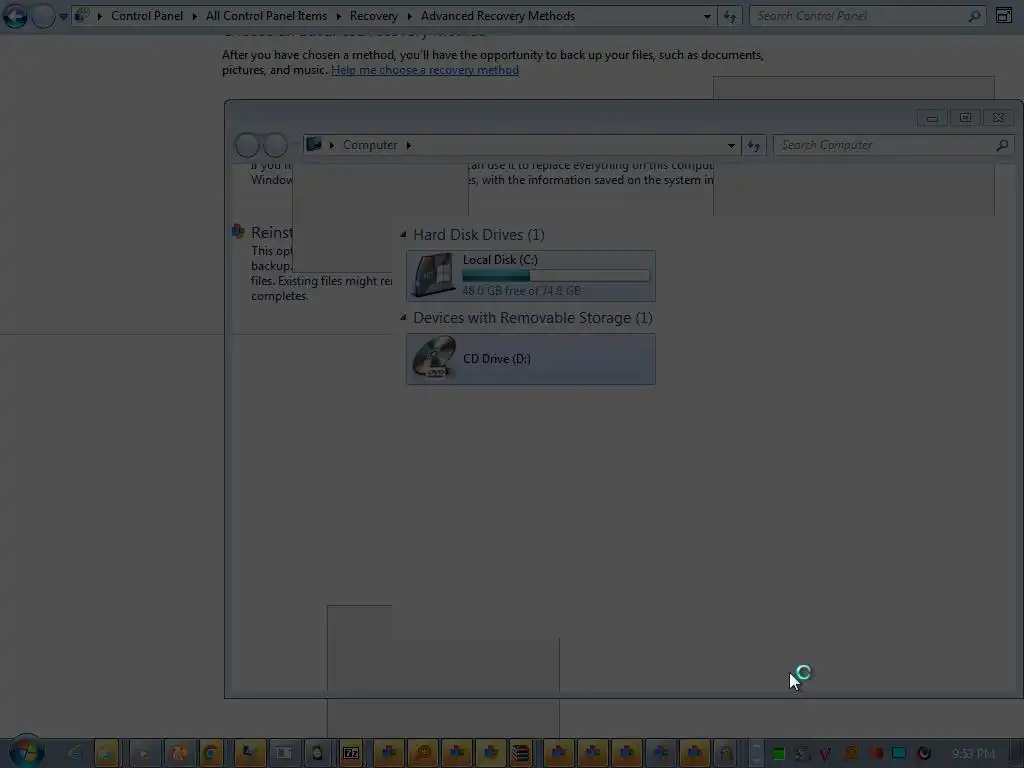The image size is (1024, 768).
Task: Expand chevron after All Control Panel Items
Action: [338, 16]
